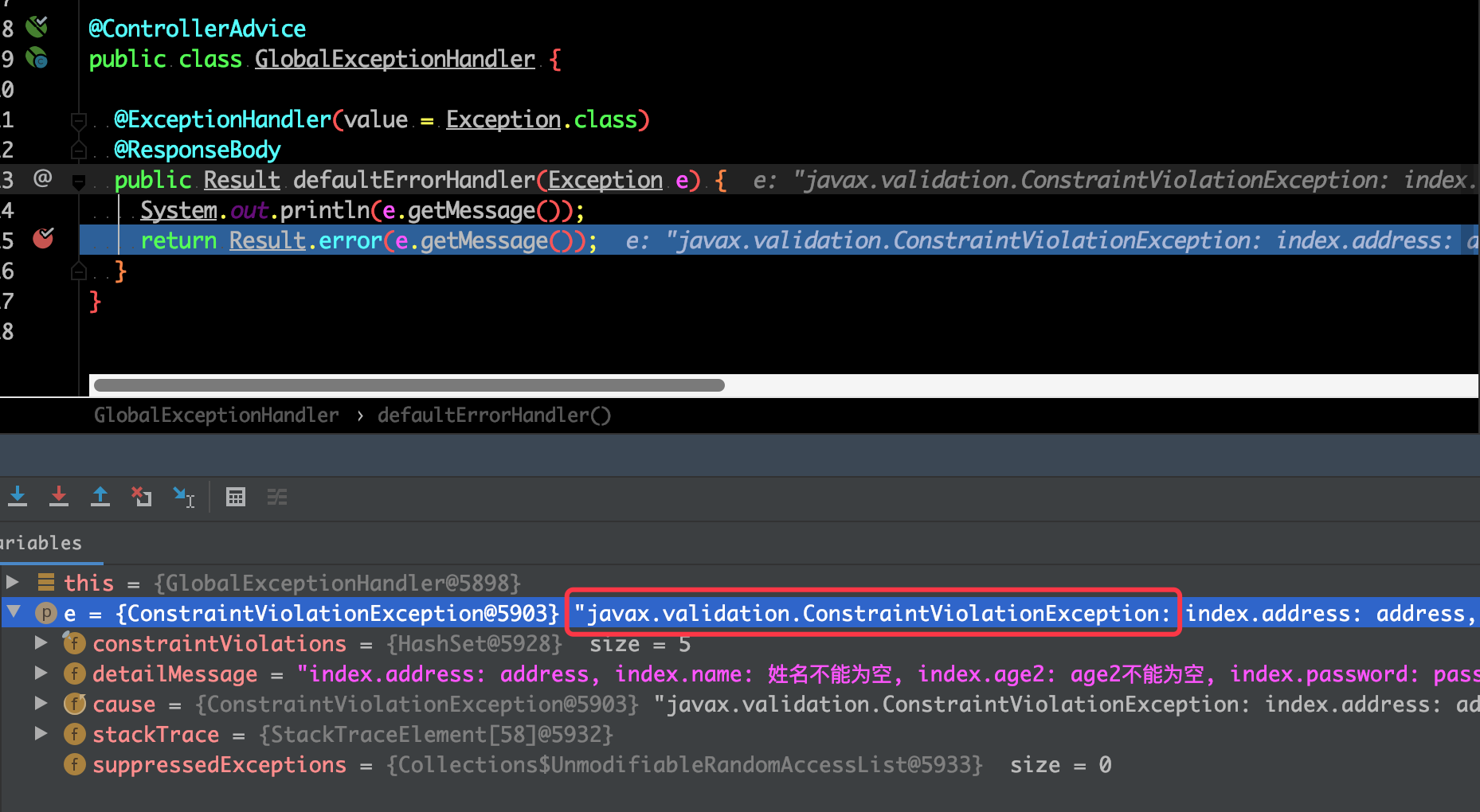Click the field icon beside detailMessage
This screenshot has width=1480, height=812.
74,673
